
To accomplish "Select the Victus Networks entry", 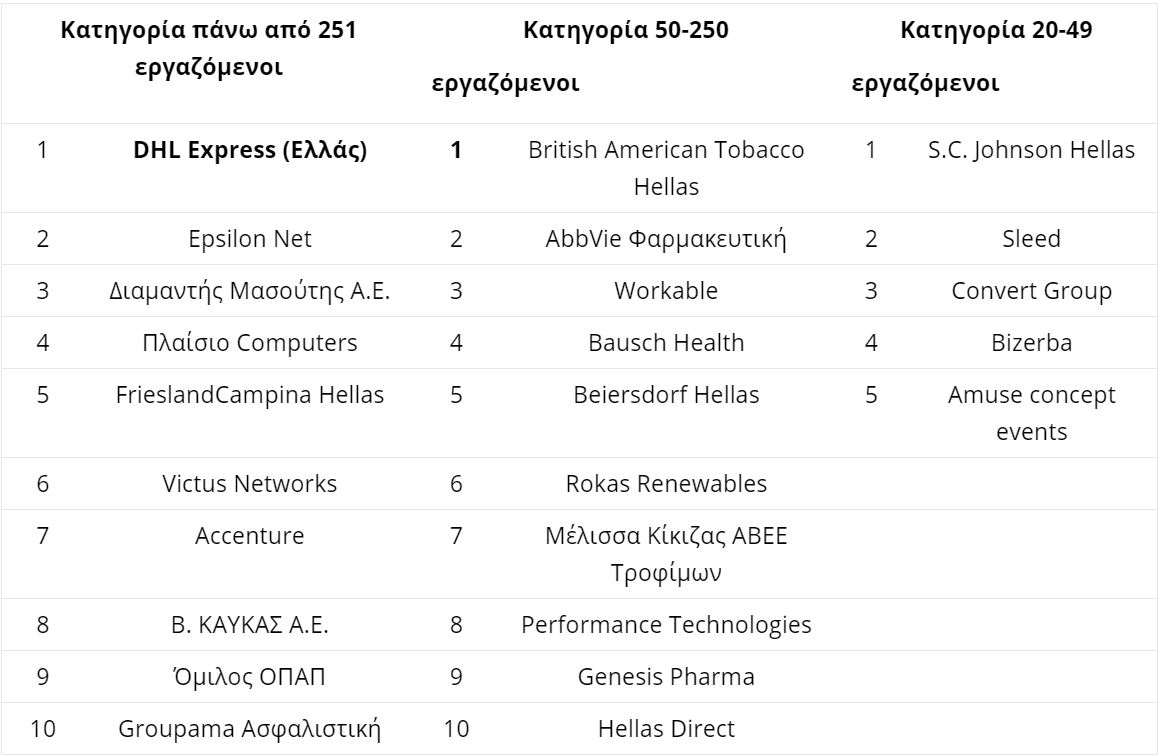I will point(250,484).
